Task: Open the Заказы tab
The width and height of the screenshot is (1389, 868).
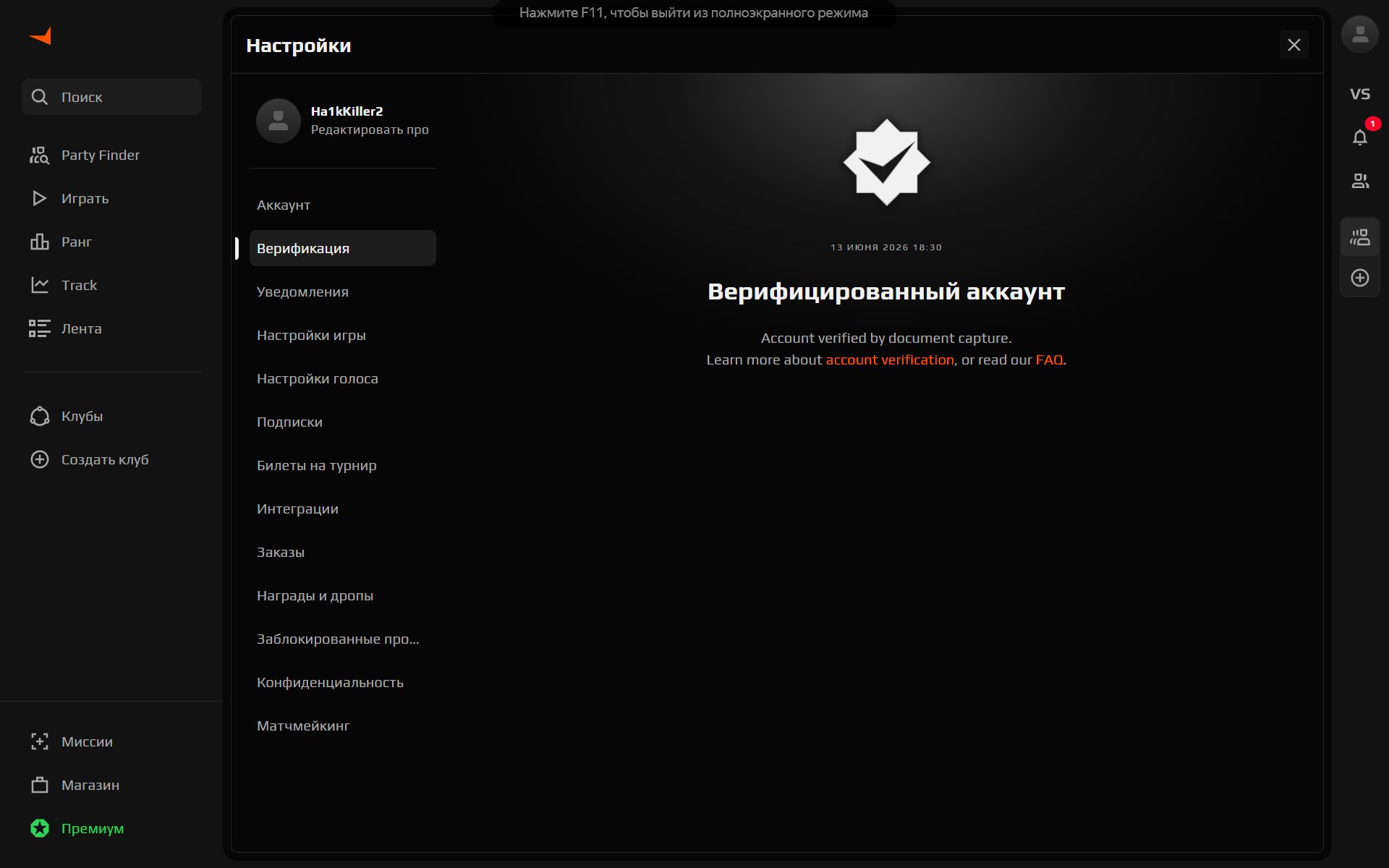Action: (x=343, y=552)
